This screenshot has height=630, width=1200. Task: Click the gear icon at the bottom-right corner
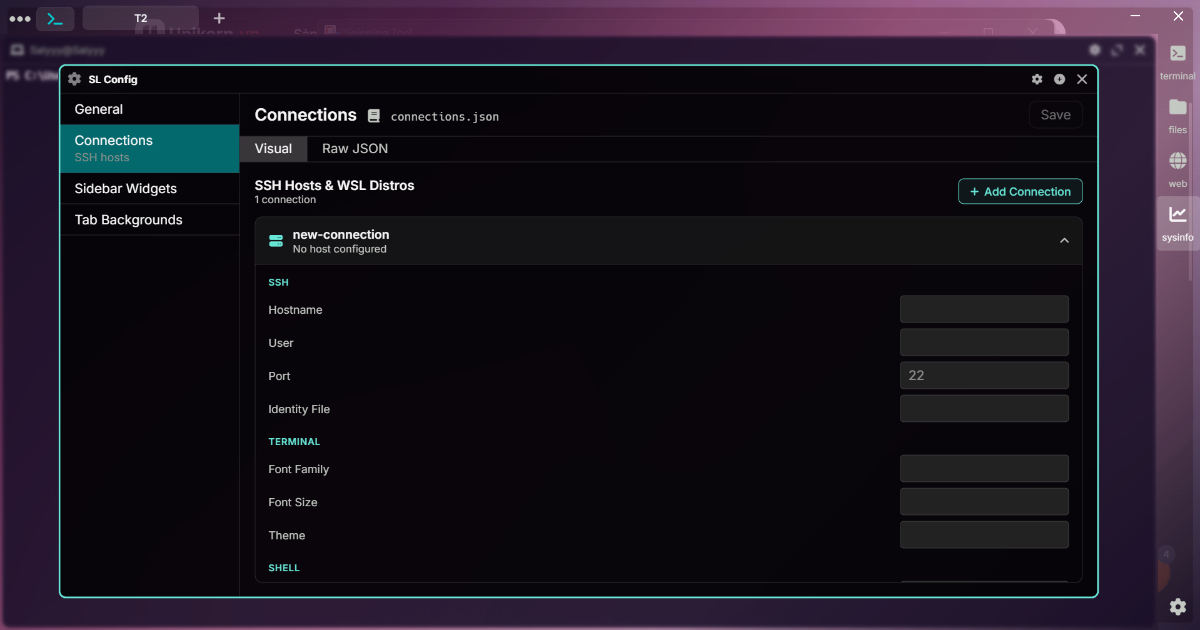(x=1177, y=607)
